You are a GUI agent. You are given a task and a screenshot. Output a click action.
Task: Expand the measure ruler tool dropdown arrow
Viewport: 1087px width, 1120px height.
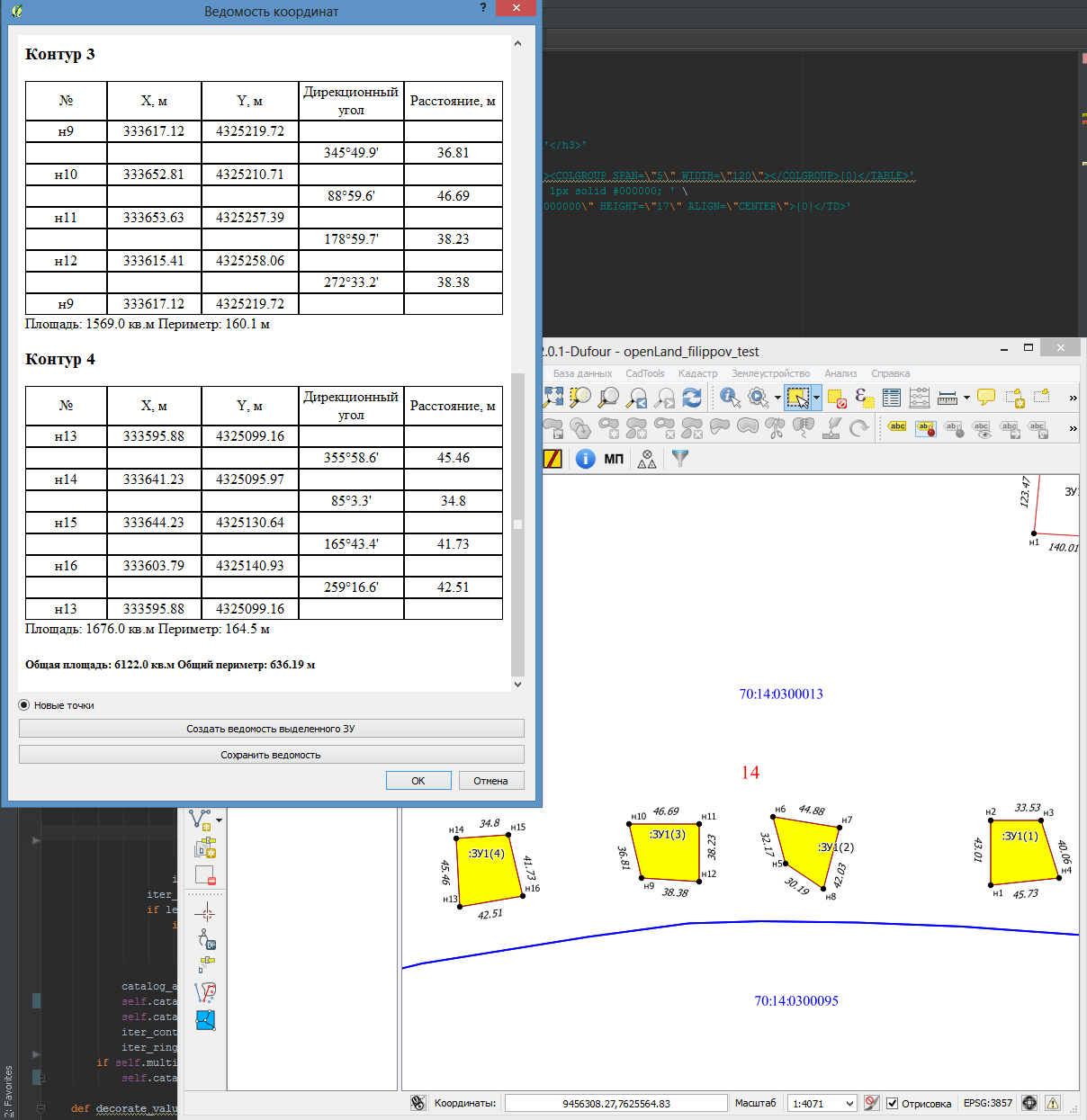[966, 398]
